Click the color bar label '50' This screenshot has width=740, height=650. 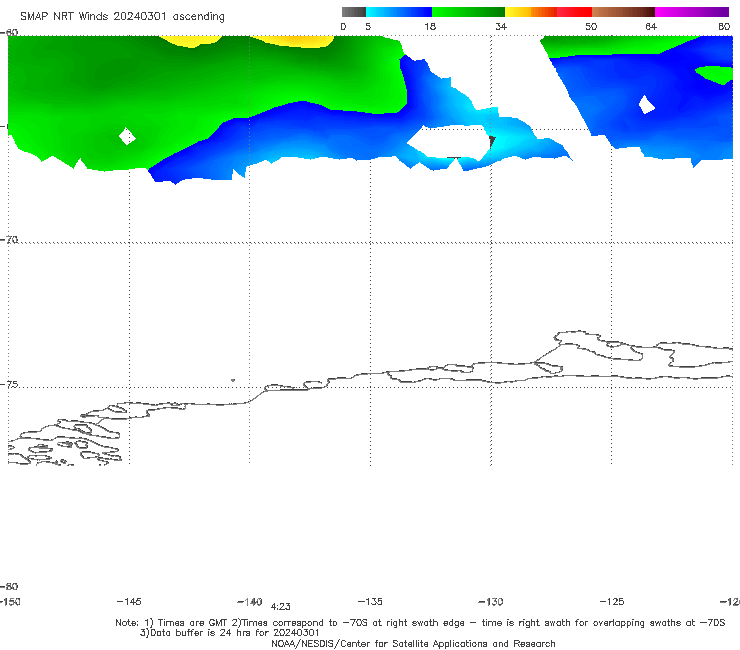tap(591, 26)
